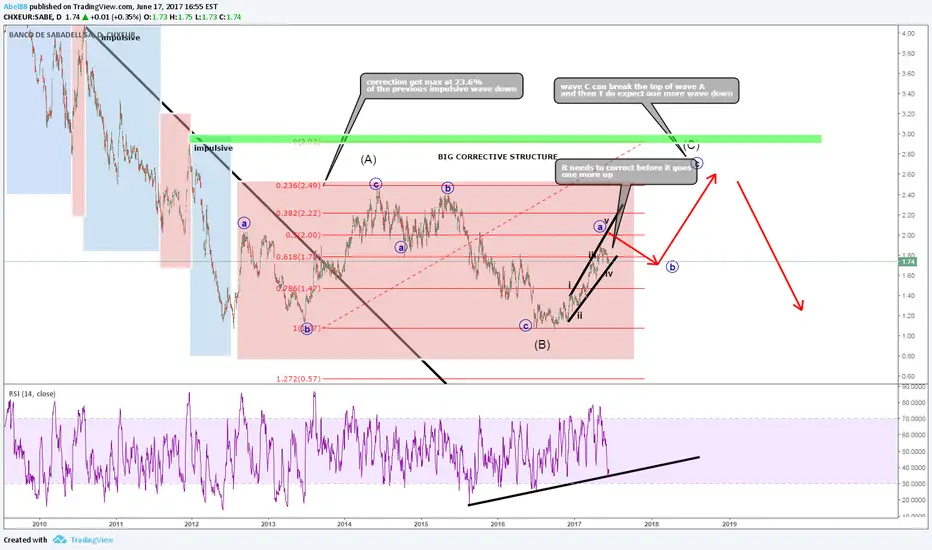The height and width of the screenshot is (550, 932).
Task: Click the 'Created with' footer text
Action: pos(25,540)
